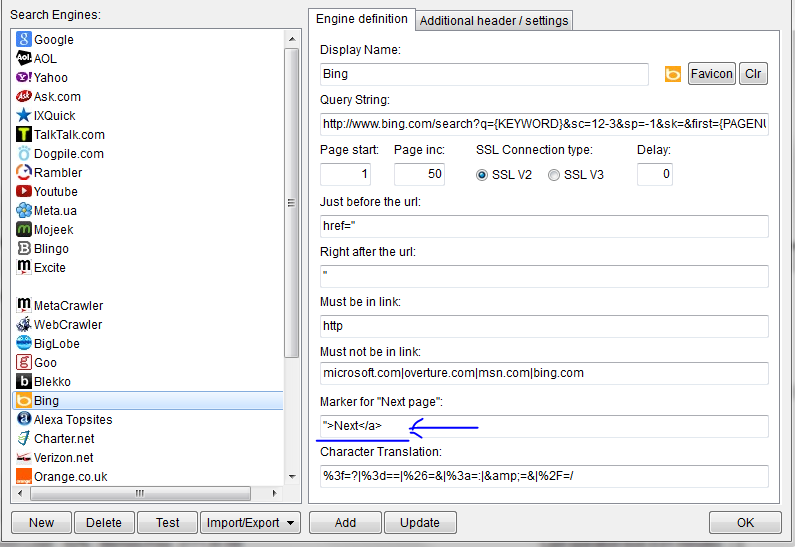795x547 pixels.
Task: Focus the Display Name field
Action: click(484, 74)
